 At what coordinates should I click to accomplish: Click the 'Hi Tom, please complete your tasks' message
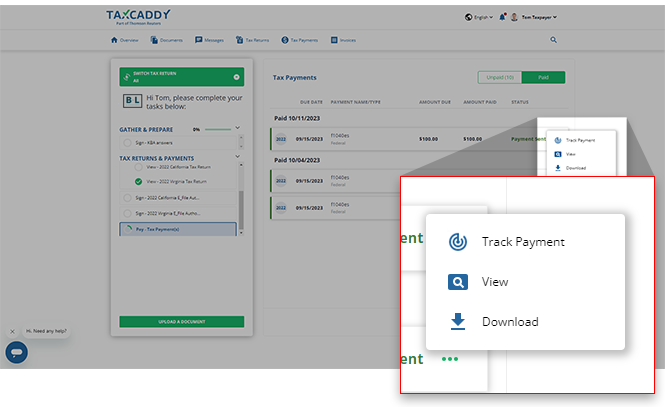click(194, 102)
